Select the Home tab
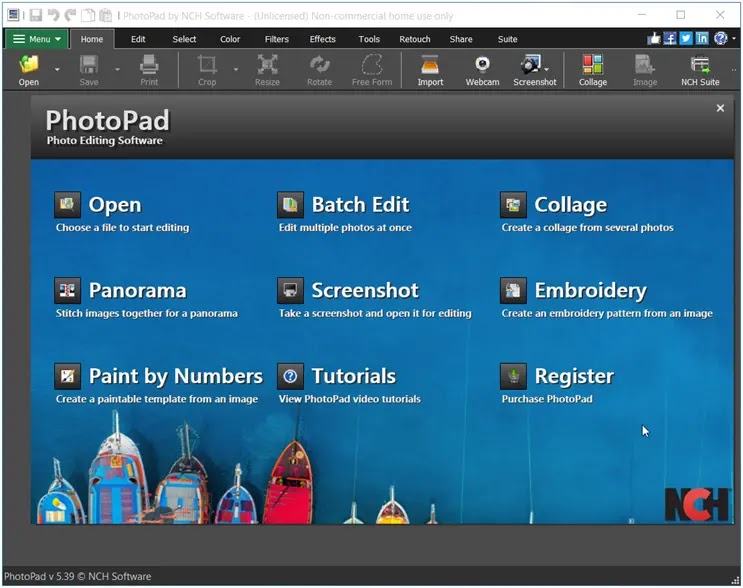The height and width of the screenshot is (588, 743). [x=92, y=39]
